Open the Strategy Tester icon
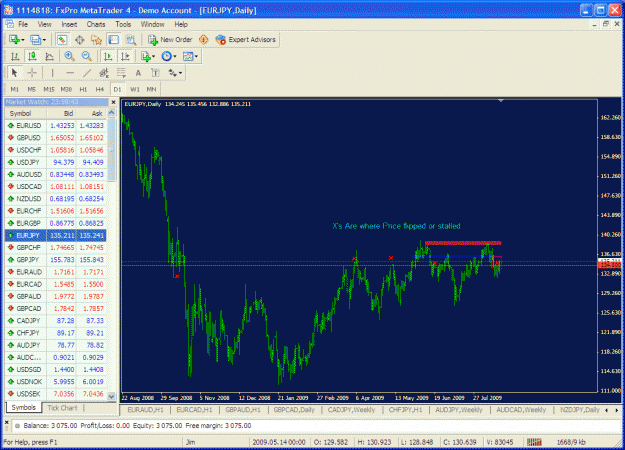The width and height of the screenshot is (625, 450). click(x=131, y=39)
